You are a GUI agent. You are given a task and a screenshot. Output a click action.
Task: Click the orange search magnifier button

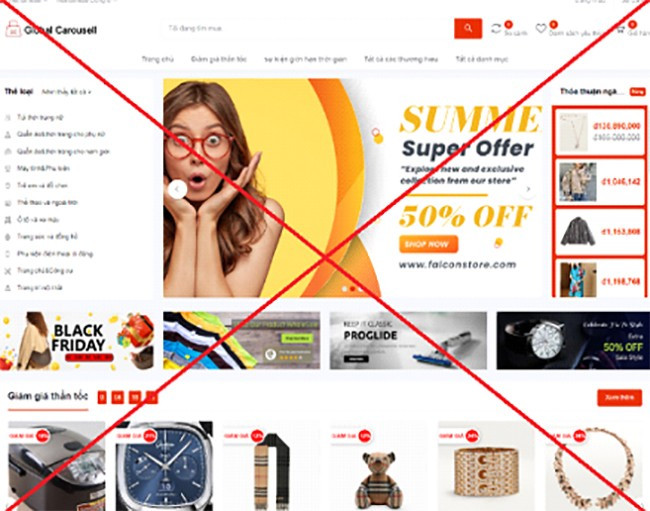tap(468, 28)
